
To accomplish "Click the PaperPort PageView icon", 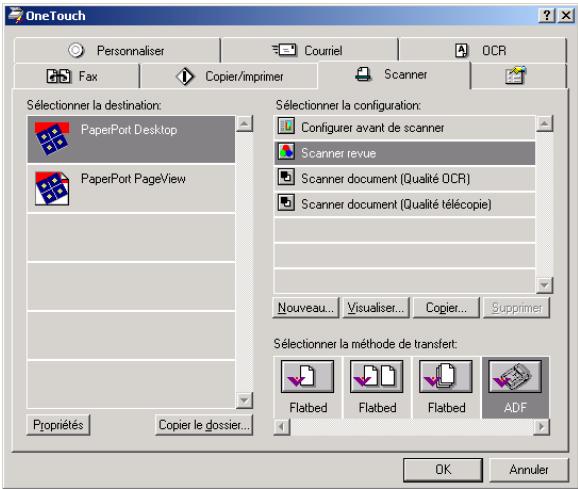I will [52, 188].
